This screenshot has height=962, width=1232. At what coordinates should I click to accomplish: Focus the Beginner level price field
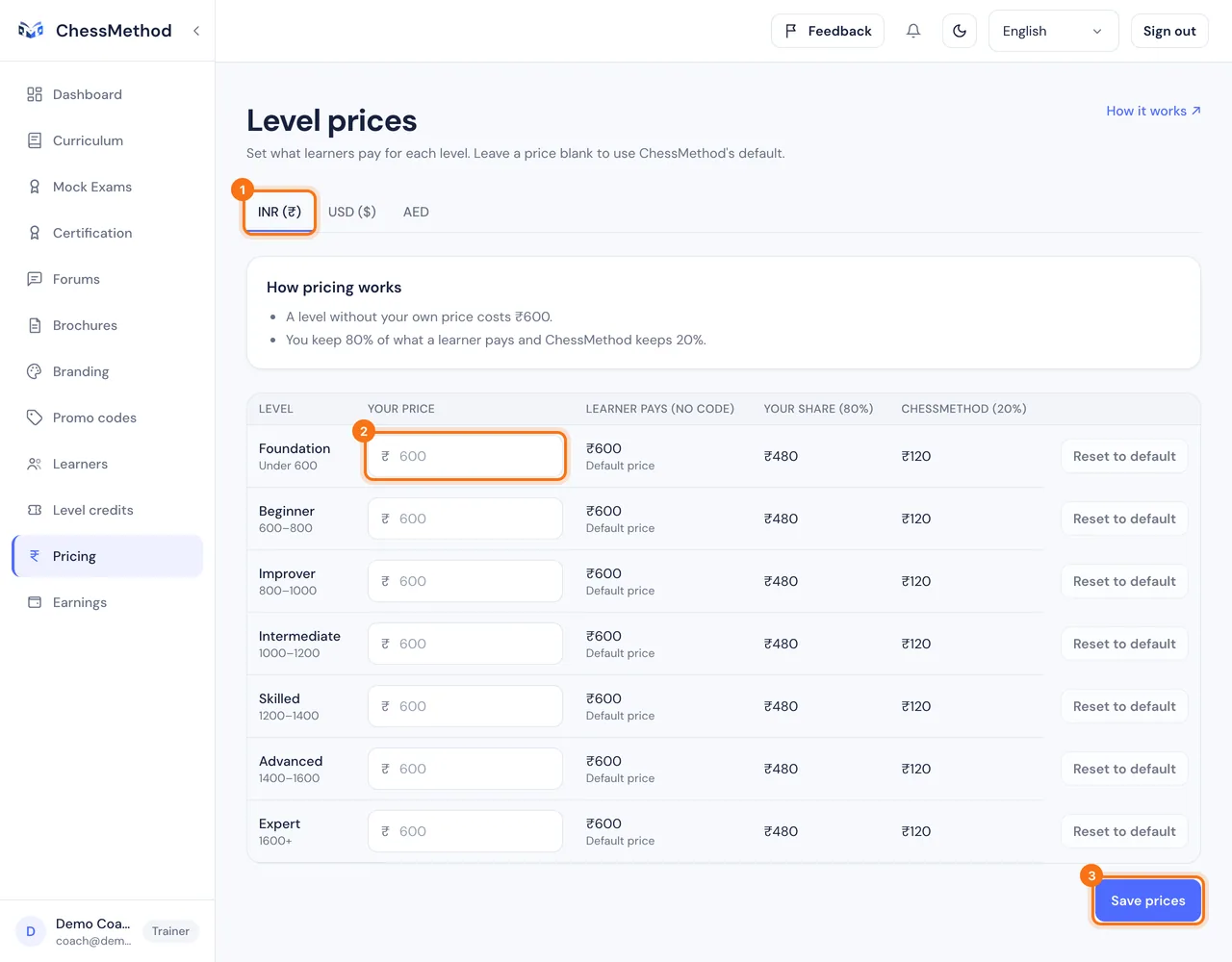click(x=465, y=519)
